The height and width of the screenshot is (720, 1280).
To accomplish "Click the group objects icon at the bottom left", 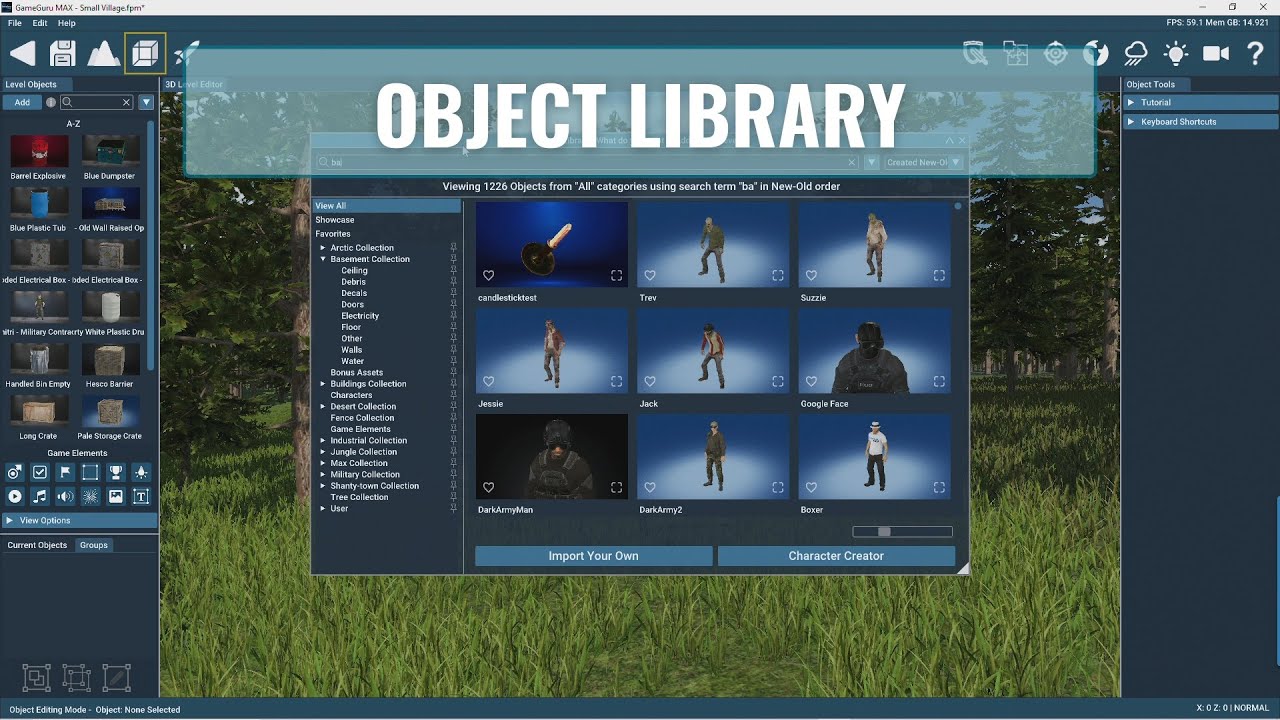I will [36, 678].
